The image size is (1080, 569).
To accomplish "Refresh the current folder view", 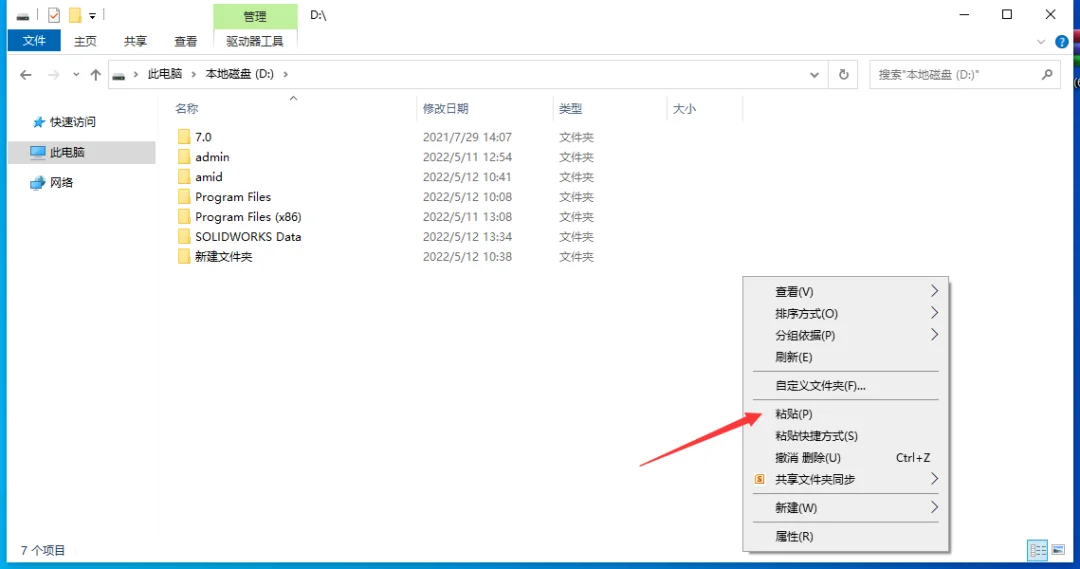I will (844, 74).
